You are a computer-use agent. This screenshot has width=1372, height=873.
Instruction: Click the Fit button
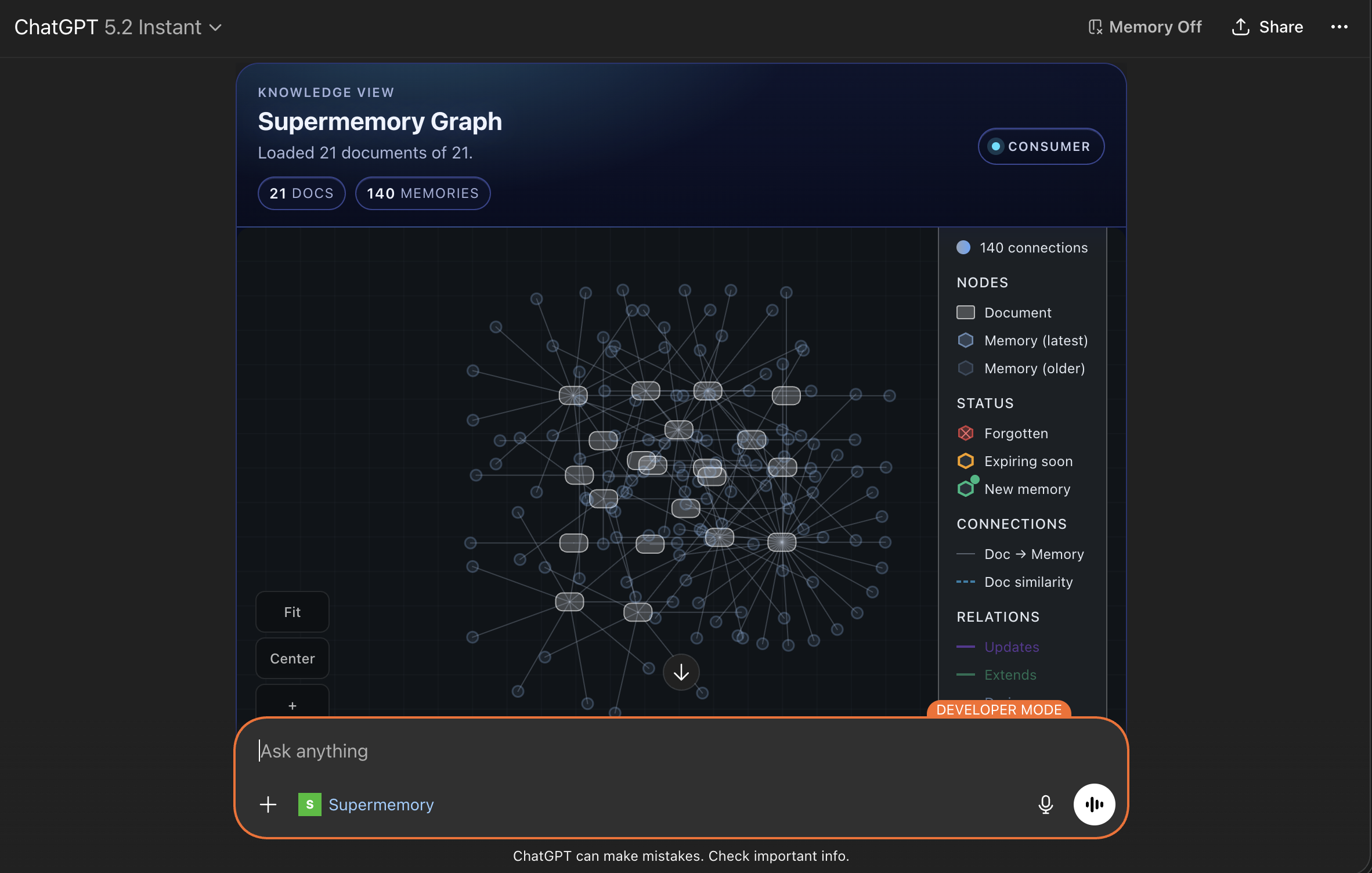click(292, 611)
